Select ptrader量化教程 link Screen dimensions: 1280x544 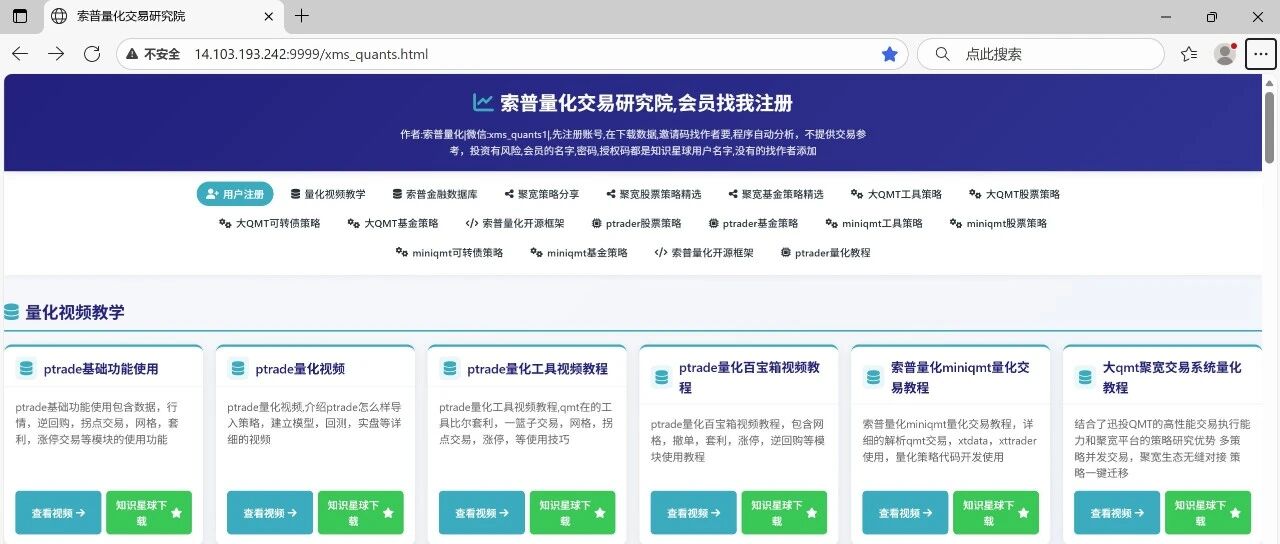coord(825,253)
